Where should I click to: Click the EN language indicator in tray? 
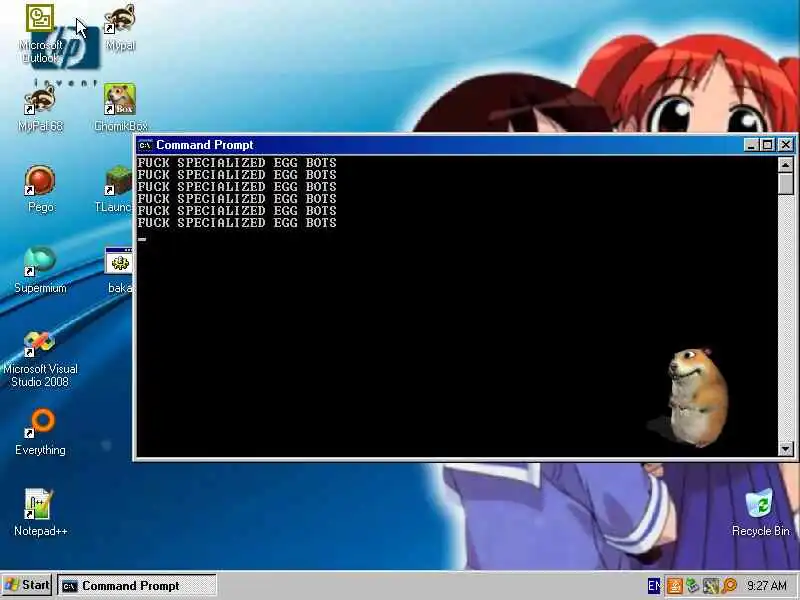(x=654, y=585)
